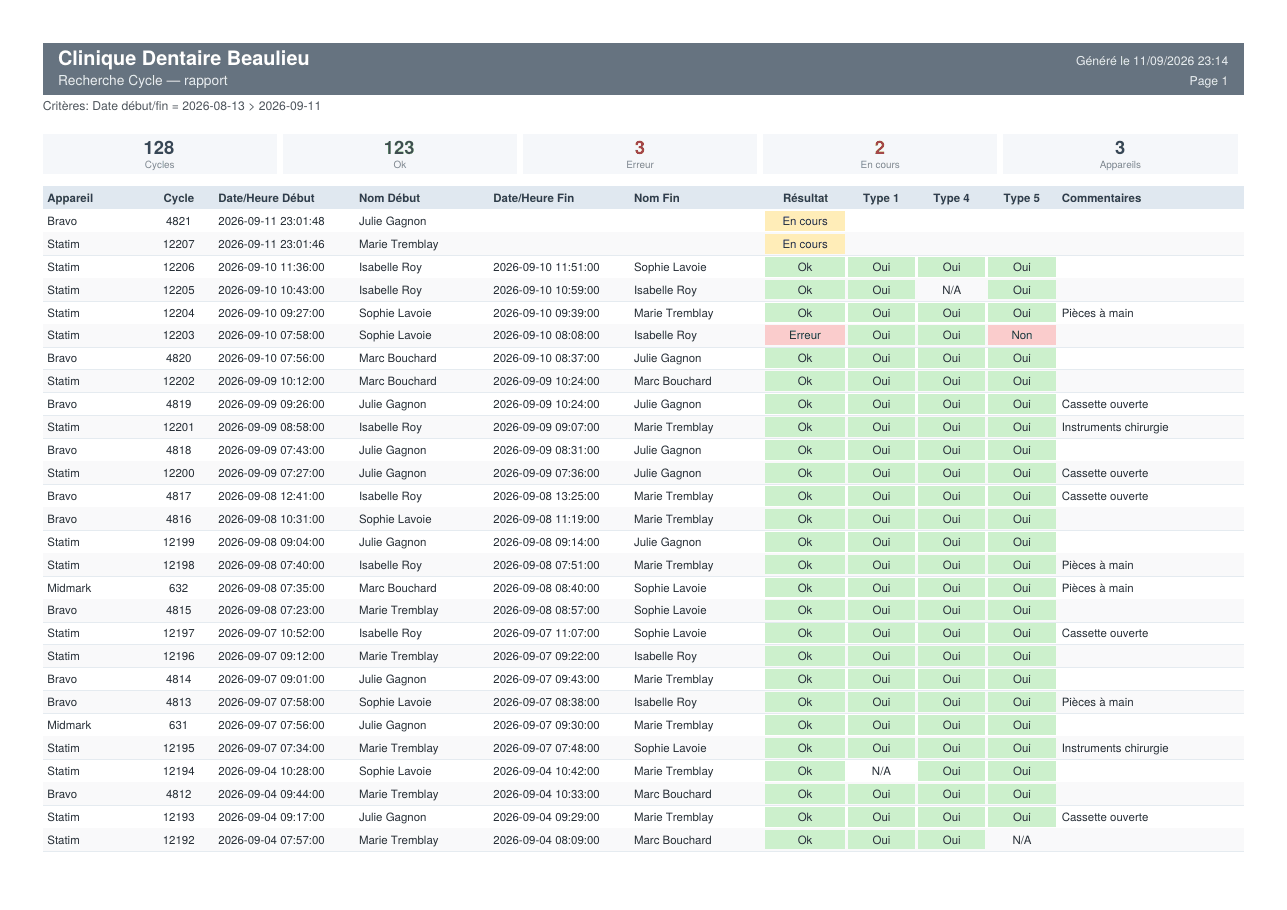The height and width of the screenshot is (910, 1287).
Task: Click the "Erreur" result for cycle 12203
Action: (805, 335)
